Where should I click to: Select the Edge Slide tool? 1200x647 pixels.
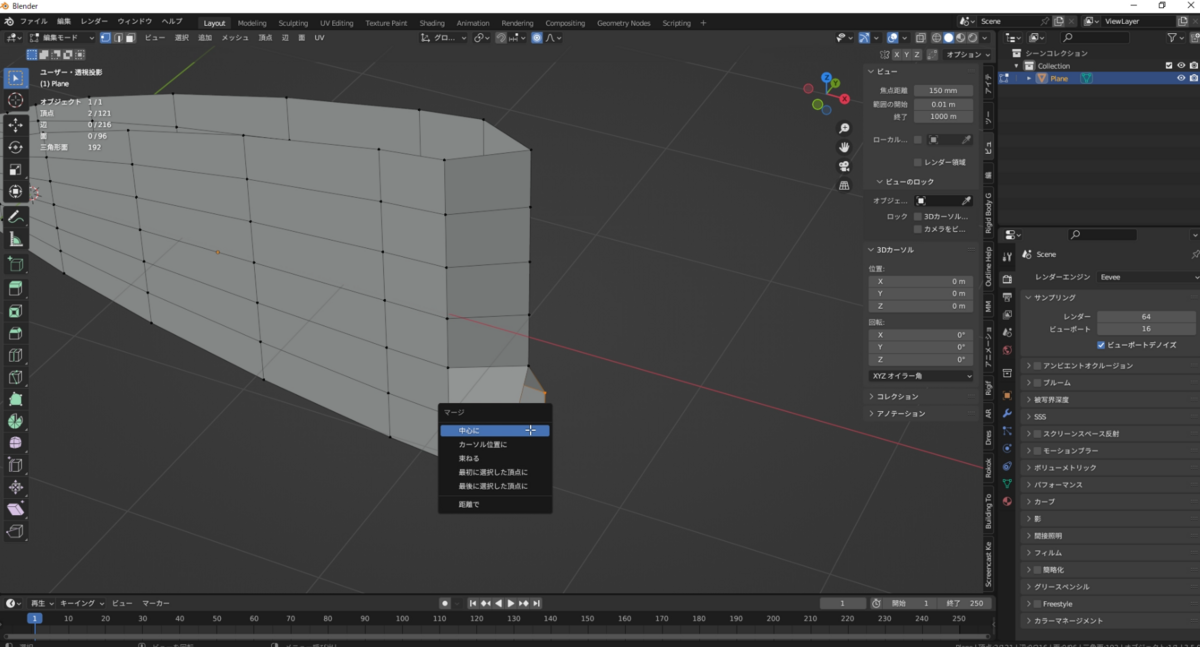click(16, 465)
